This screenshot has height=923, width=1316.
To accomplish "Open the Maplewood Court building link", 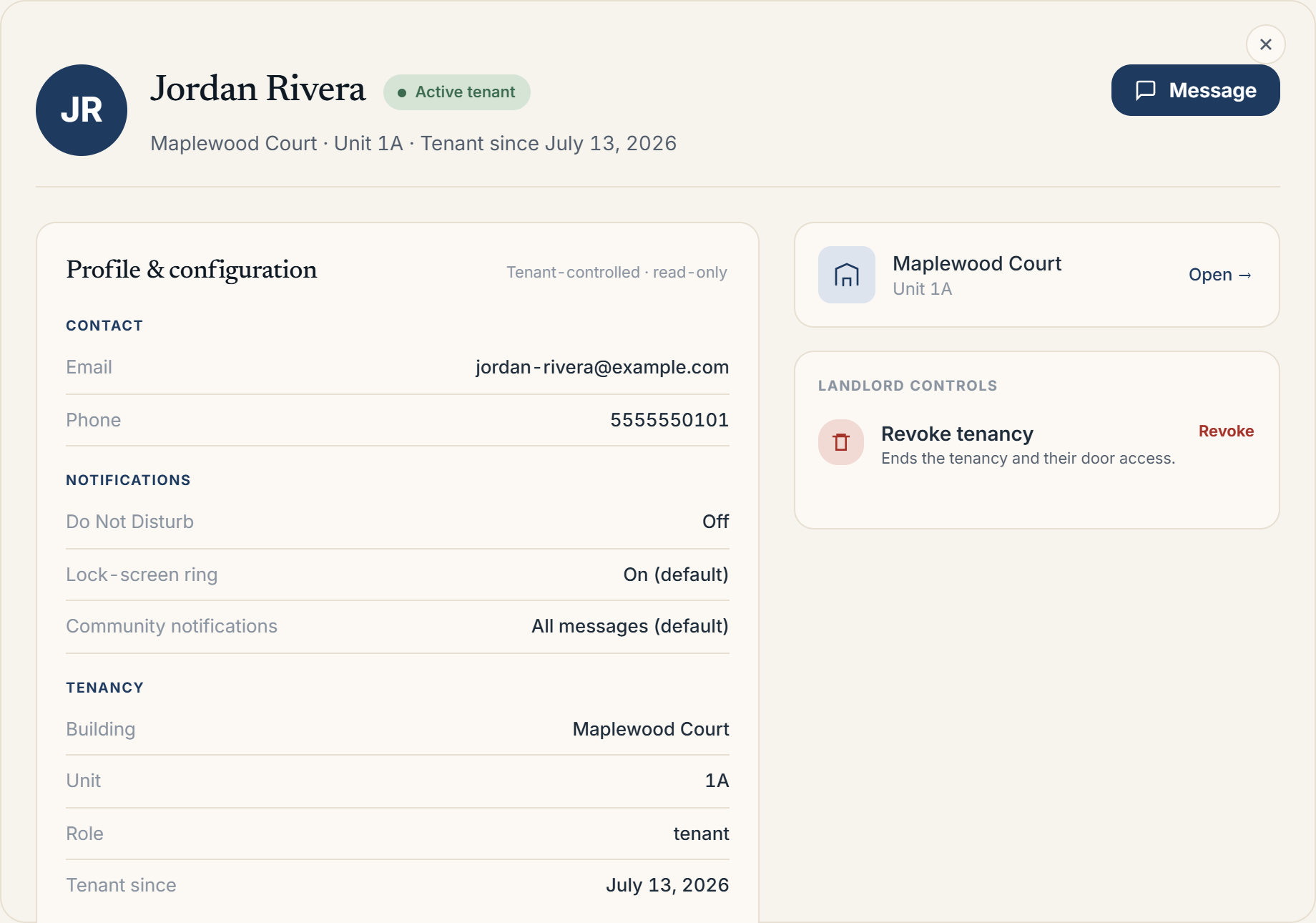I will click(1219, 275).
